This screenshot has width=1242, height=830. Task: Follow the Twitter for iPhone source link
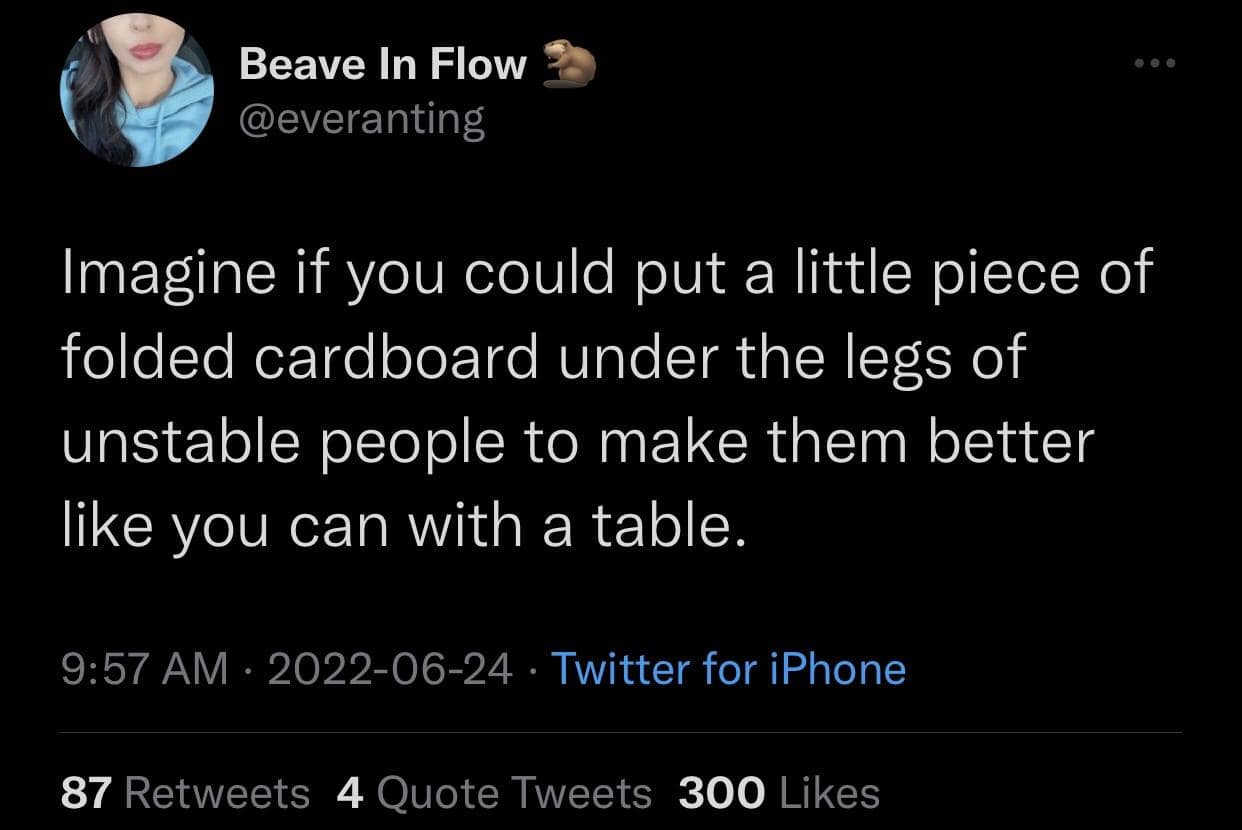pyautogui.click(x=728, y=668)
